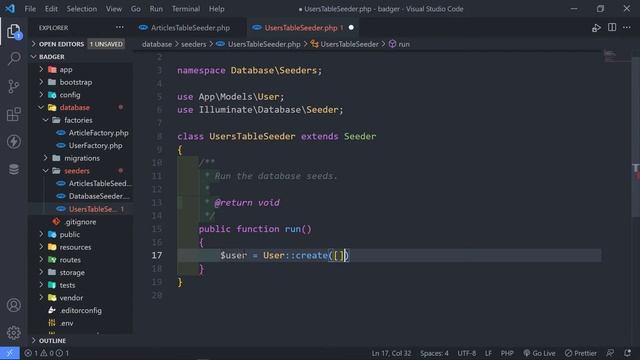Open the Edit menu
Image resolution: width=640 pixels, height=360 pixels.
(x=51, y=9)
